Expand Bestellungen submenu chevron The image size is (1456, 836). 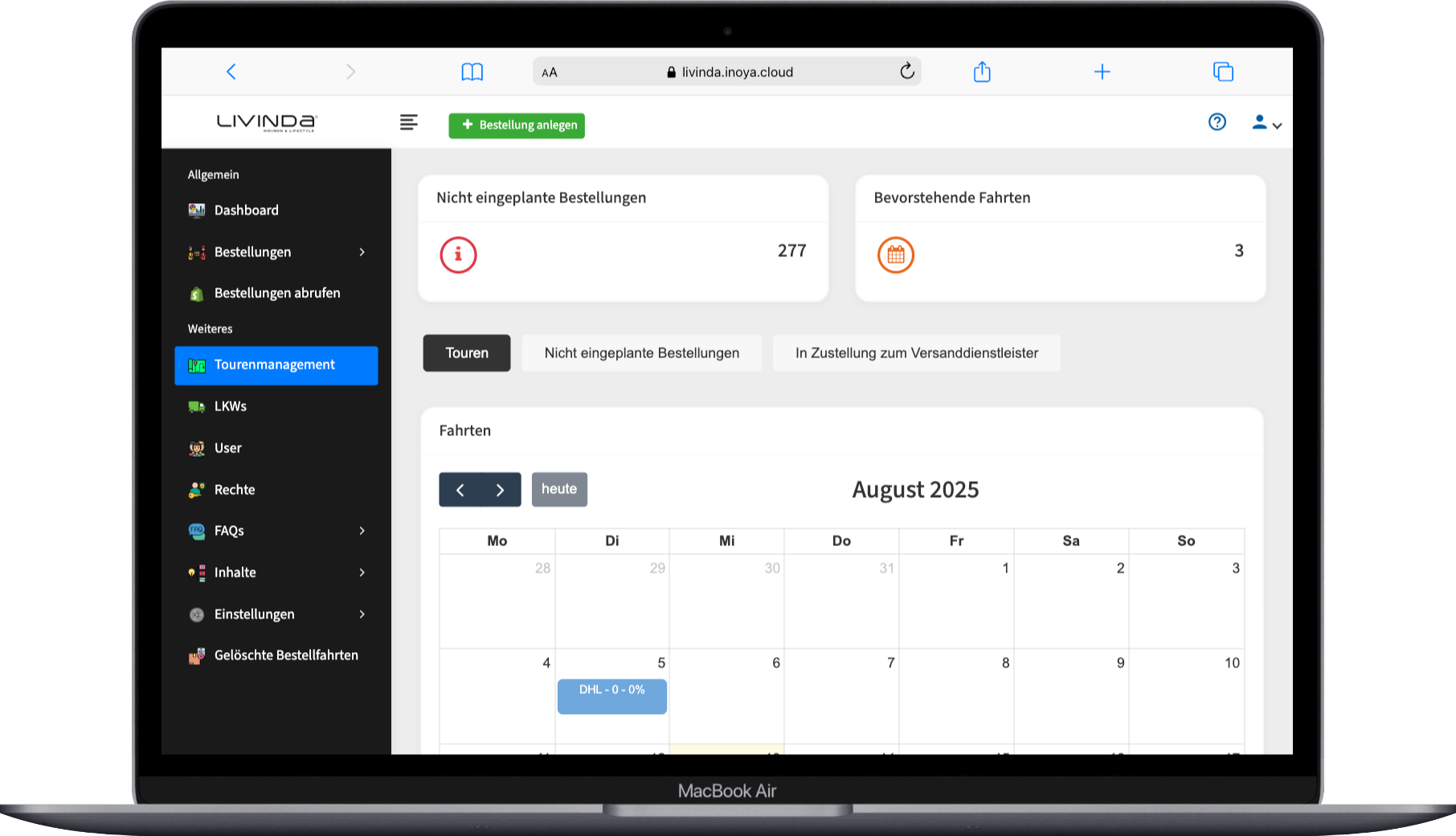362,252
